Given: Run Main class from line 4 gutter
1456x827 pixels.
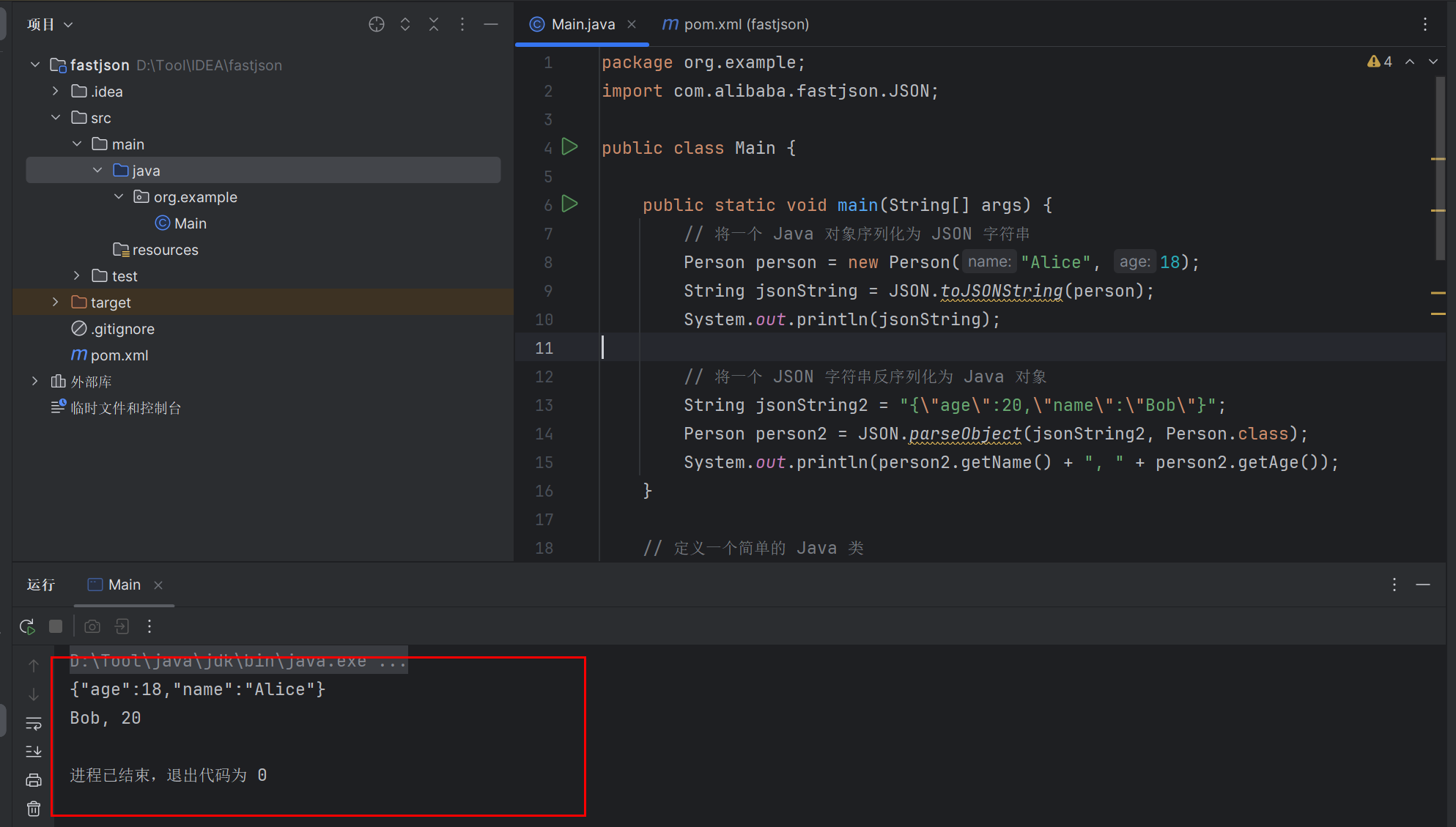Looking at the screenshot, I should click(569, 147).
